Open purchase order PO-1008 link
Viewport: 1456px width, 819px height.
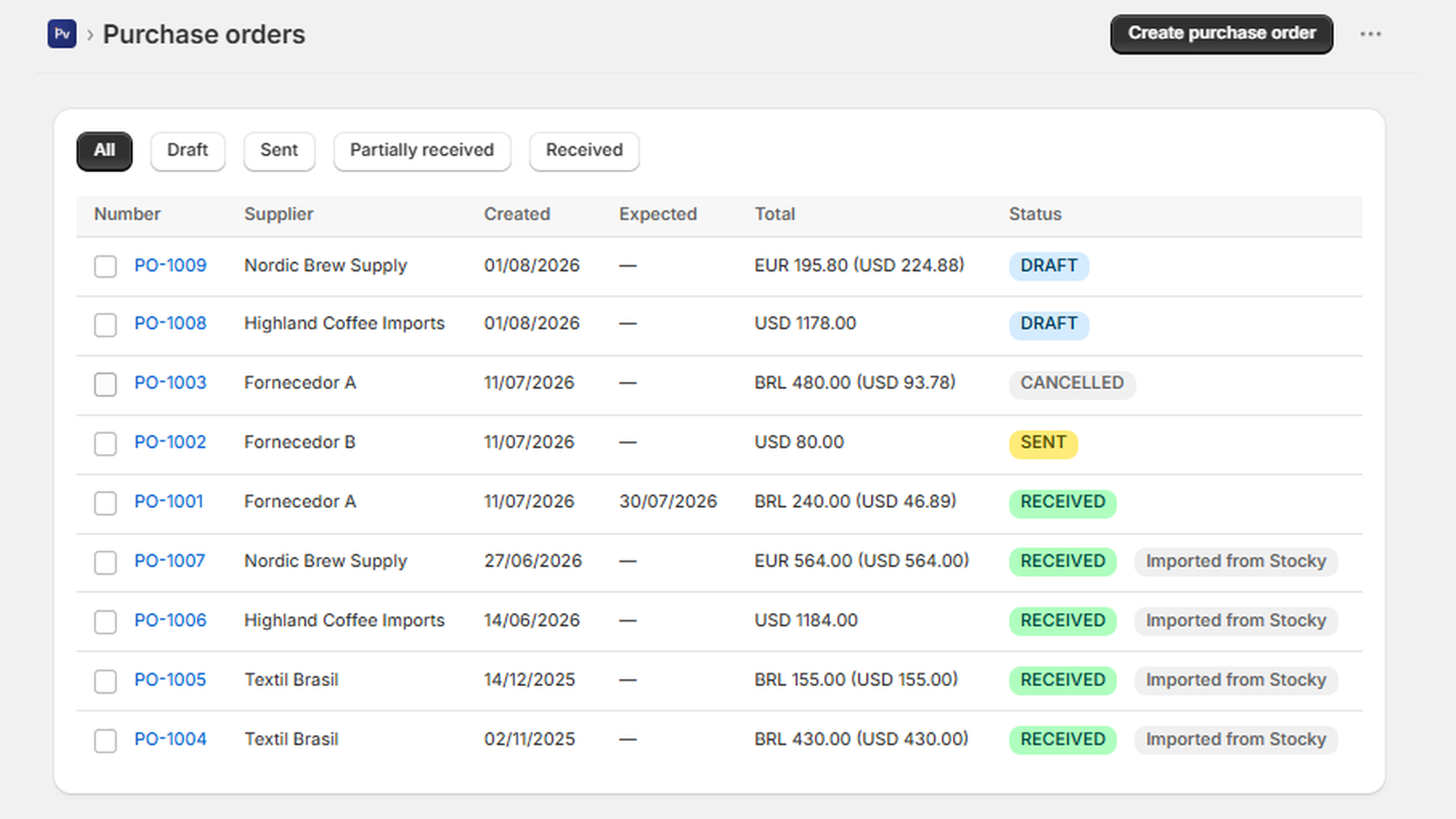click(170, 324)
